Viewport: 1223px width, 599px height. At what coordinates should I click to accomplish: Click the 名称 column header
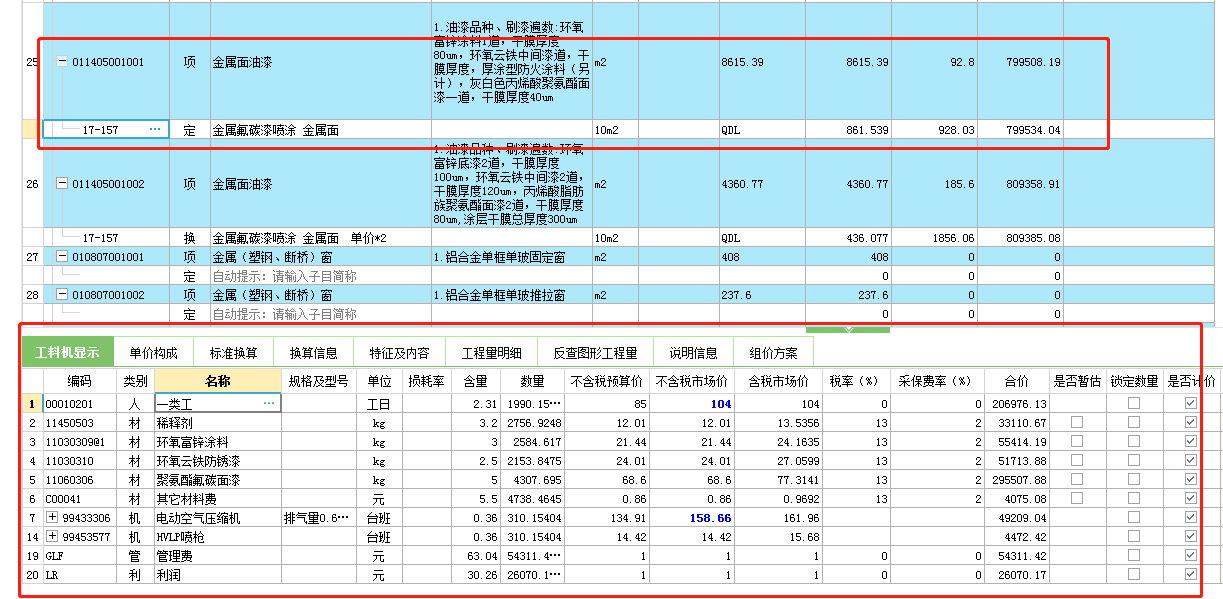[218, 381]
